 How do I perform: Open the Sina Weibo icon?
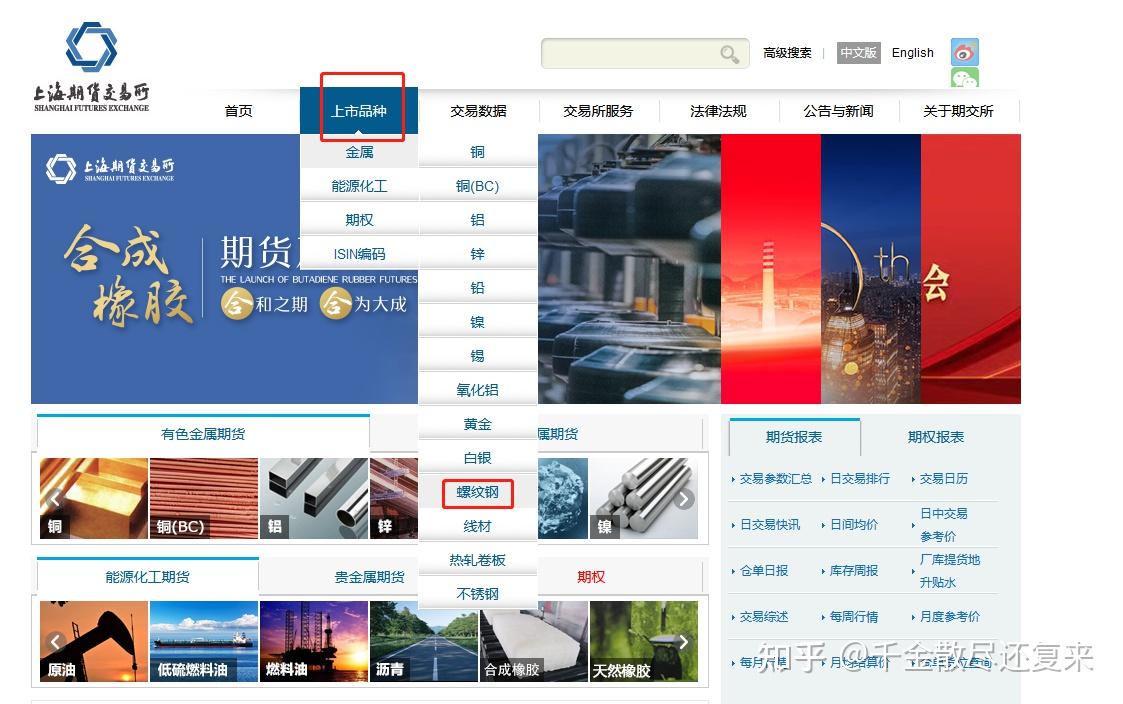963,52
